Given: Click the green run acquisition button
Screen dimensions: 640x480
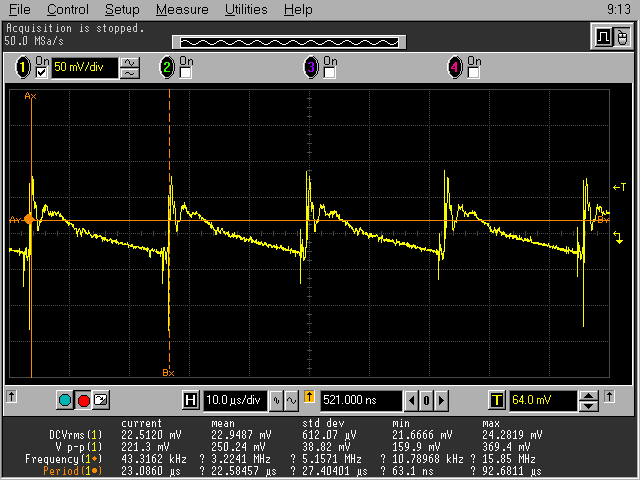Looking at the screenshot, I should click(65, 401).
